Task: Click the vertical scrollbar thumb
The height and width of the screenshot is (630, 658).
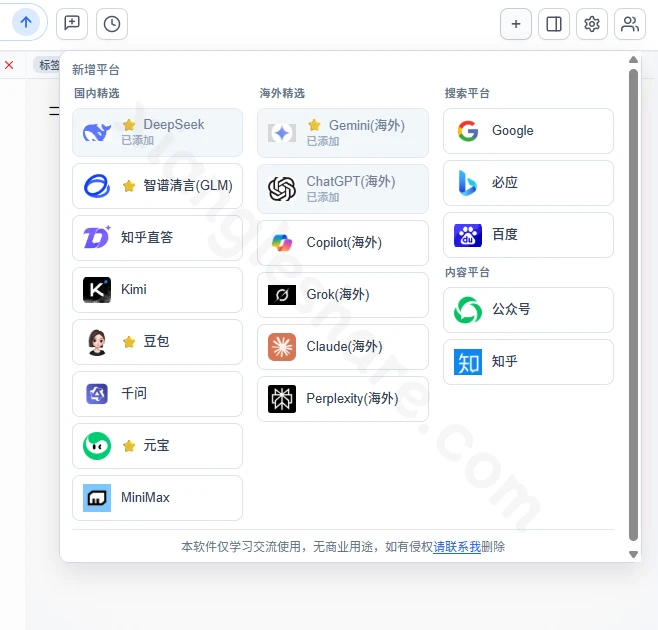Action: [x=633, y=305]
